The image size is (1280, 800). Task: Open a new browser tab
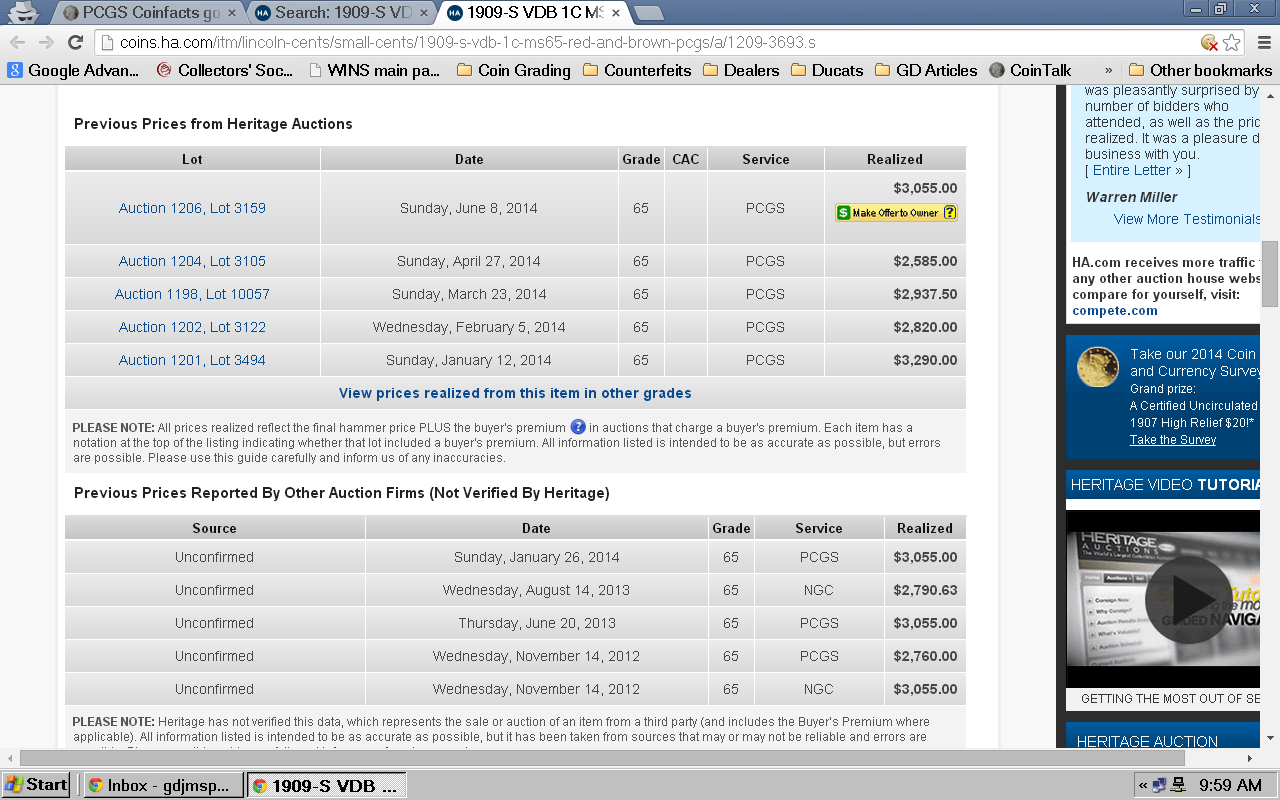pos(649,13)
